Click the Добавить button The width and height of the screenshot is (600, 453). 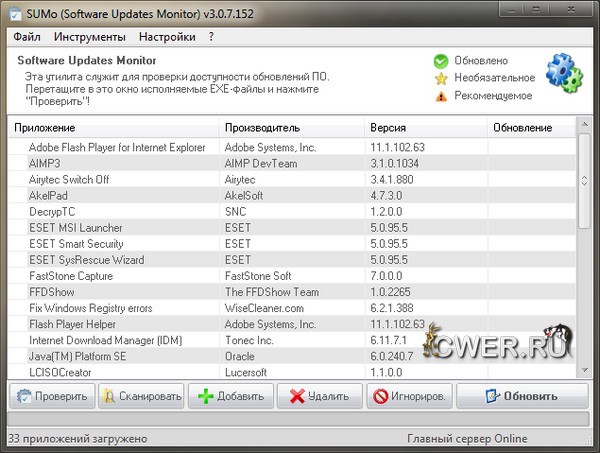231,396
